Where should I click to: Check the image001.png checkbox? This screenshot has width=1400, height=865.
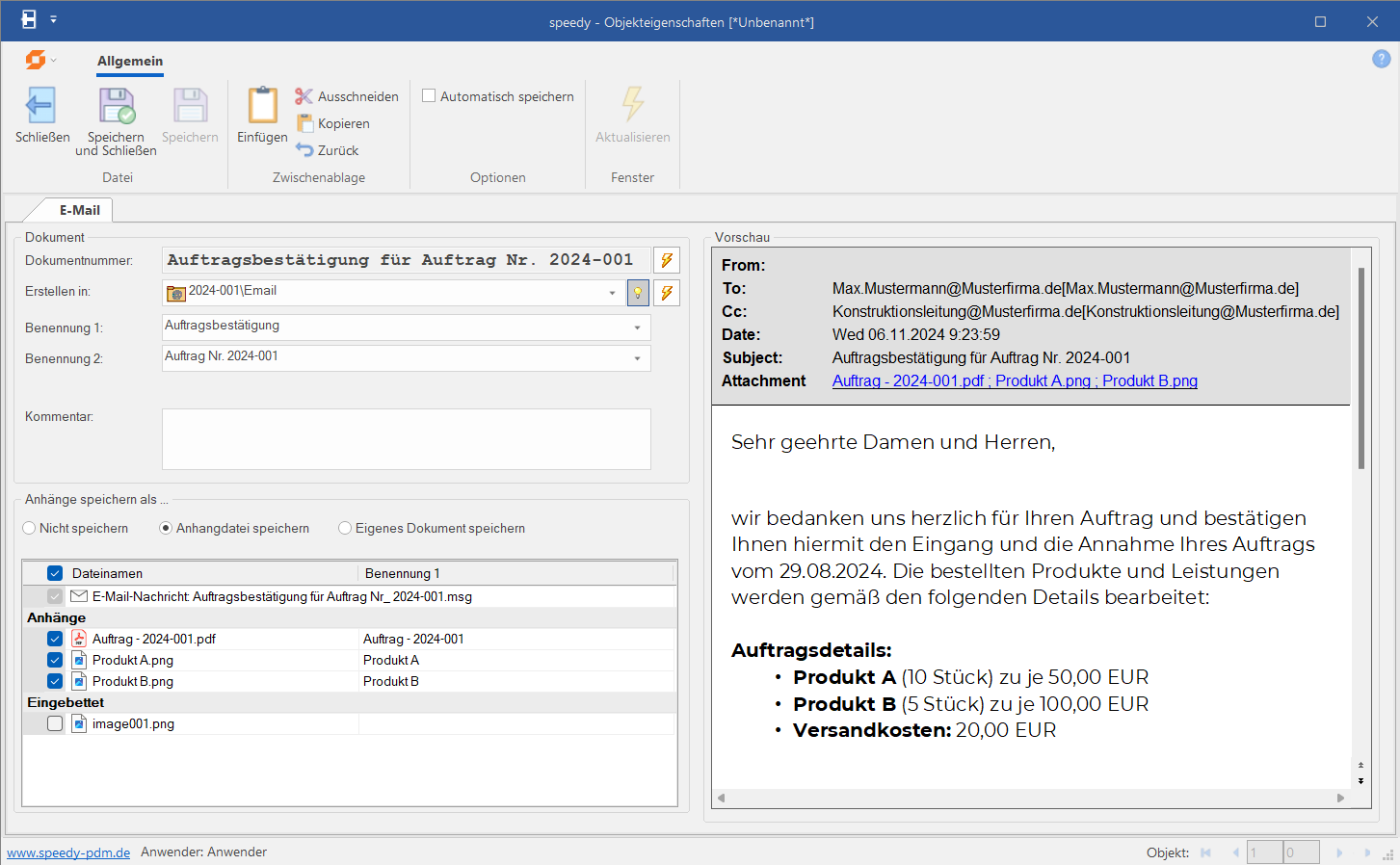(55, 723)
